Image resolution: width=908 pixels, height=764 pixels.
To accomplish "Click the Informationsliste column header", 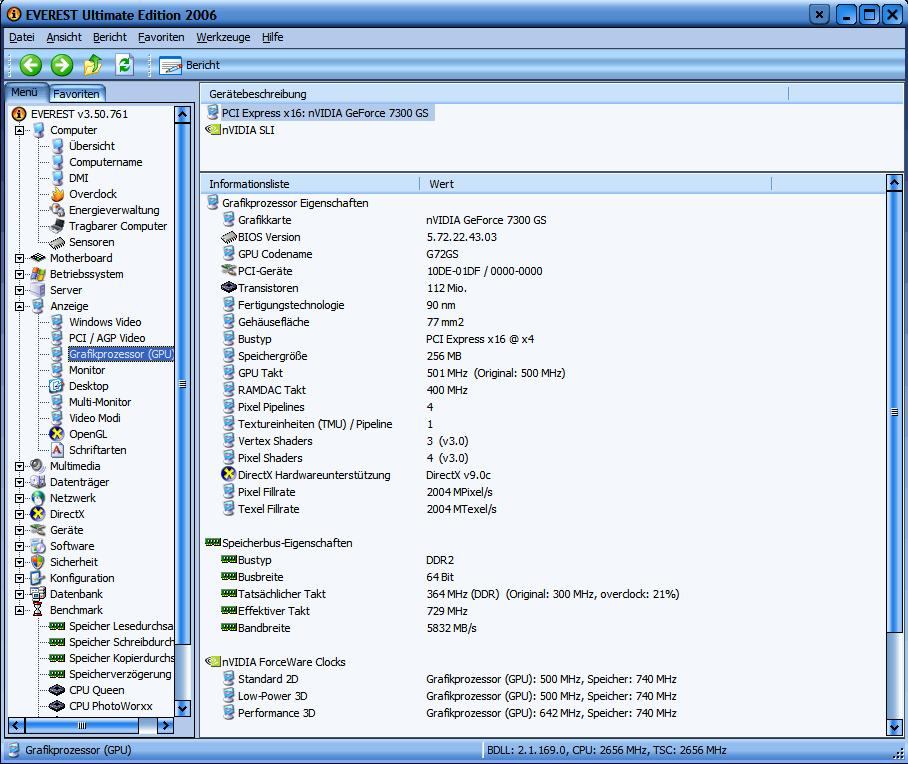I will point(310,184).
